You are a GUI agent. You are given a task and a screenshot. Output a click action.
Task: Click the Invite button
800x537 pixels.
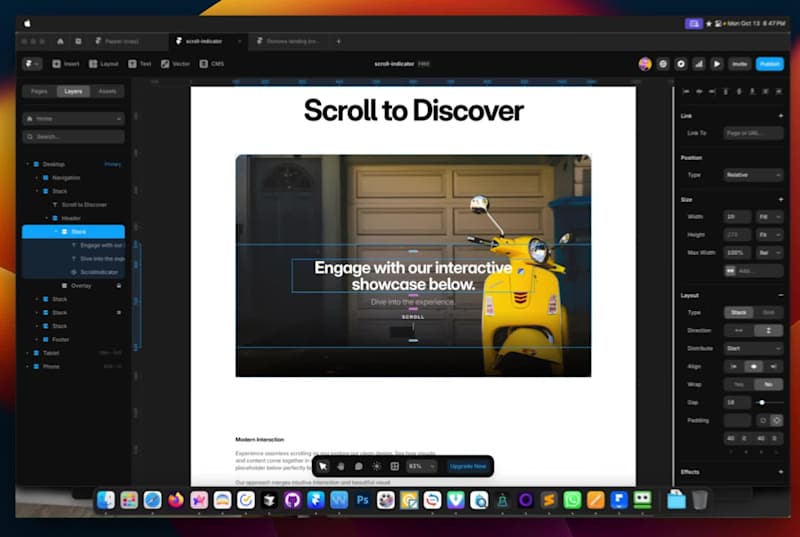point(739,64)
